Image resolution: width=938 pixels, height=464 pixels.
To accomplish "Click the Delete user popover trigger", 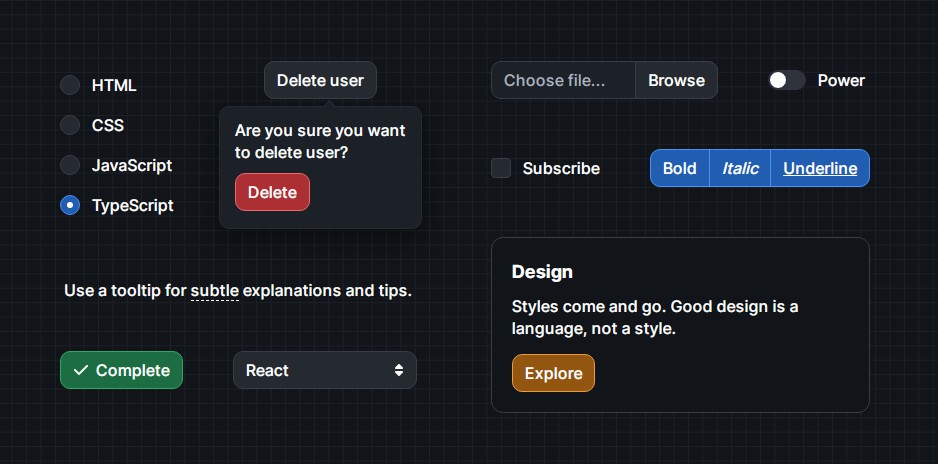I will click(320, 80).
